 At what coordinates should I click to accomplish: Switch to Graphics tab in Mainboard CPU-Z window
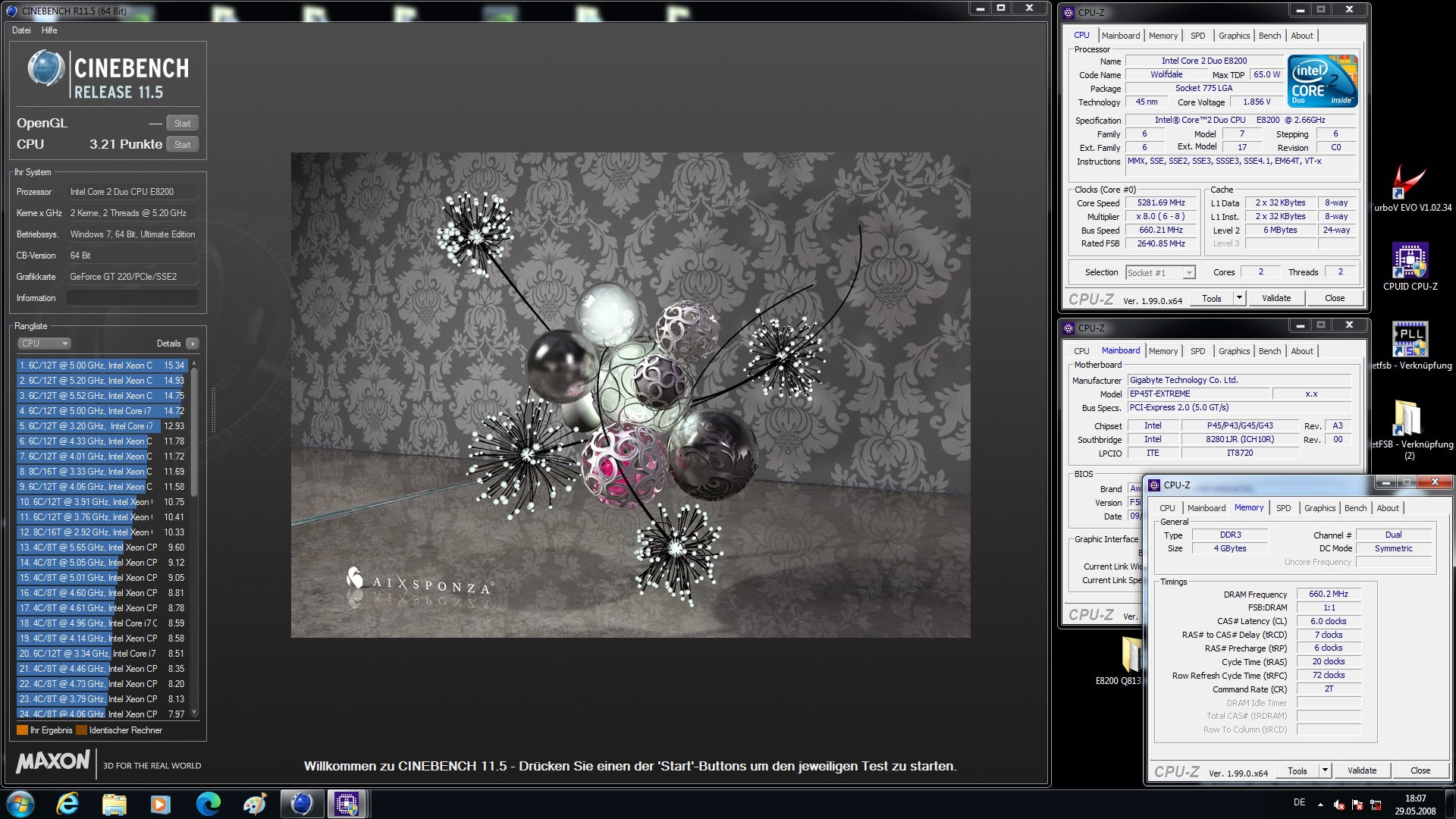click(x=1235, y=351)
